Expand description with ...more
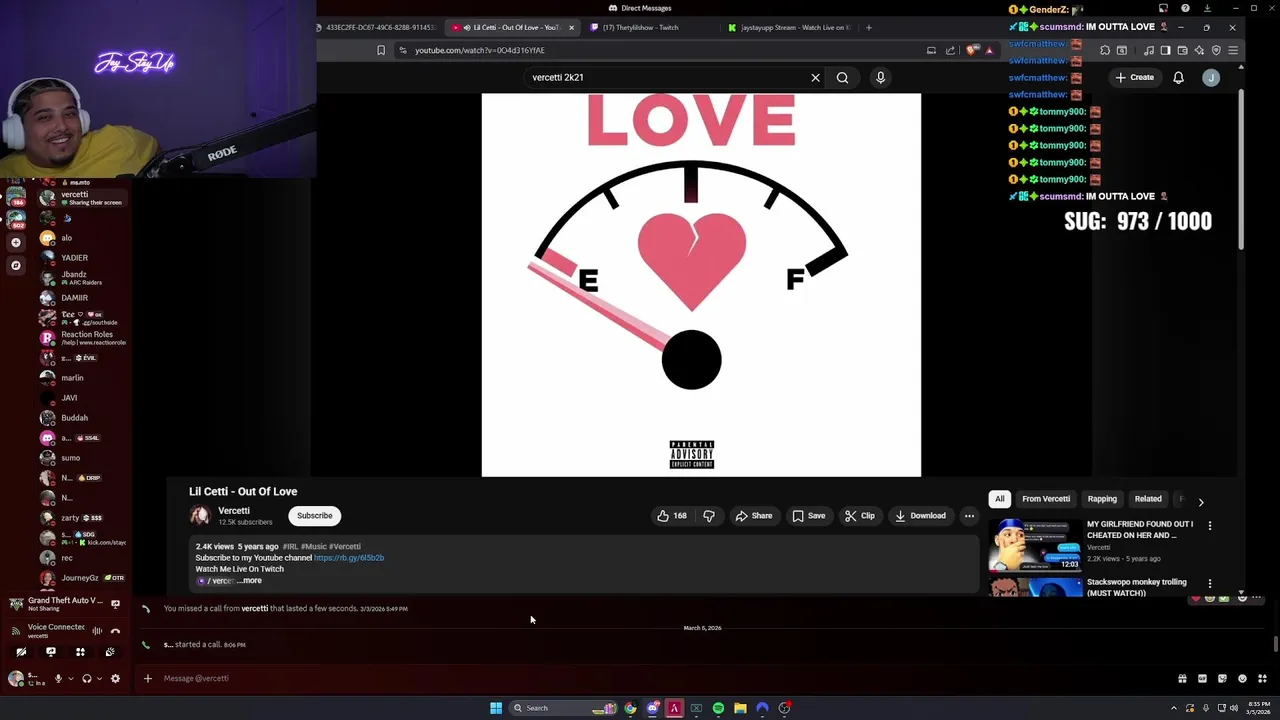Screen dimensions: 1280x720 coord(250,581)
